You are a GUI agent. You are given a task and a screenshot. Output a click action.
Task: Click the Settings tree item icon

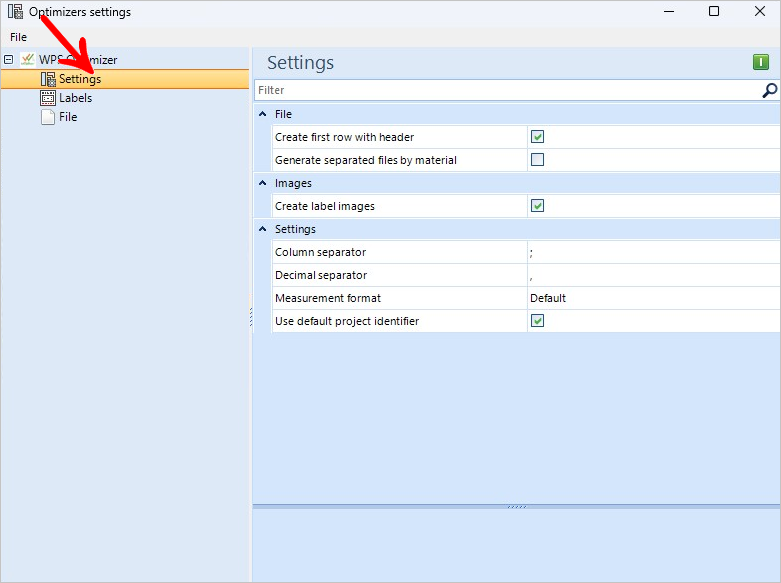point(48,79)
